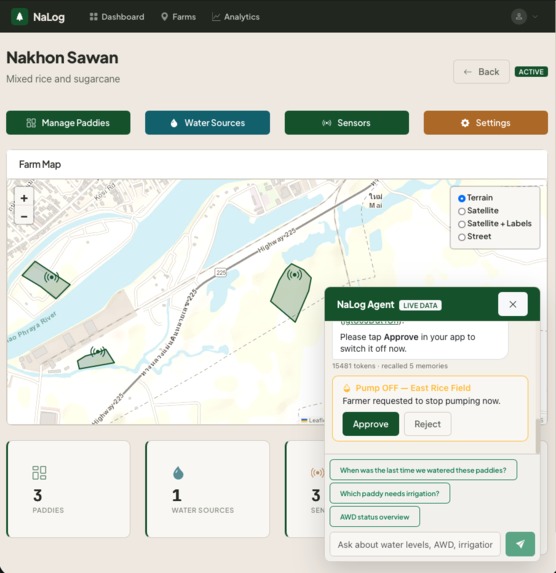The width and height of the screenshot is (556, 573).
Task: Reject the Pump OFF request
Action: pyautogui.click(x=427, y=424)
